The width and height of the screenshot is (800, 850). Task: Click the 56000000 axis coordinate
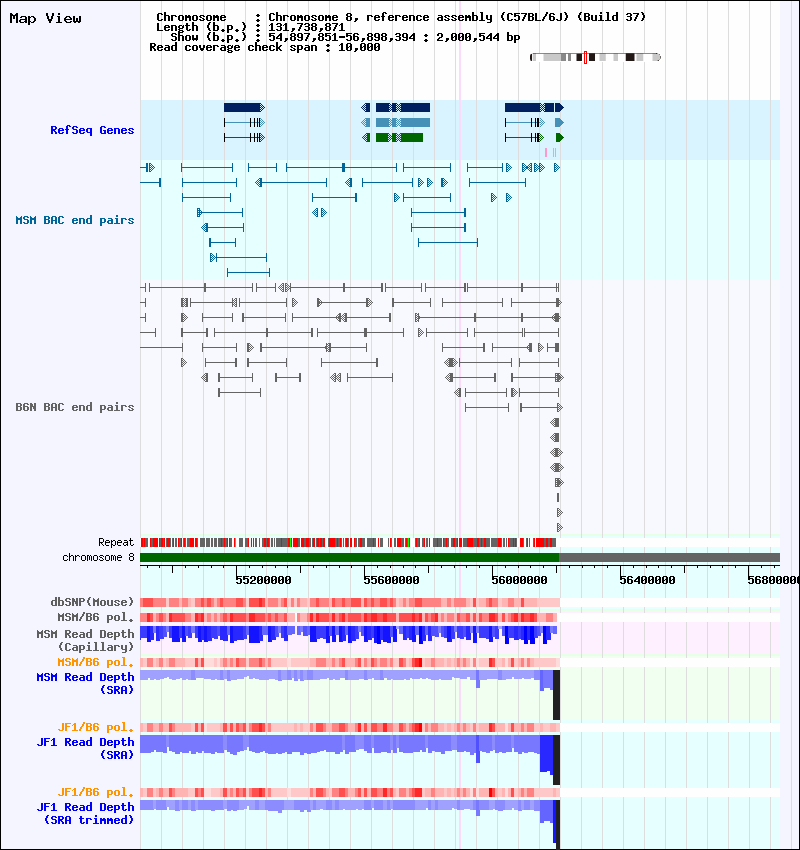(519, 580)
